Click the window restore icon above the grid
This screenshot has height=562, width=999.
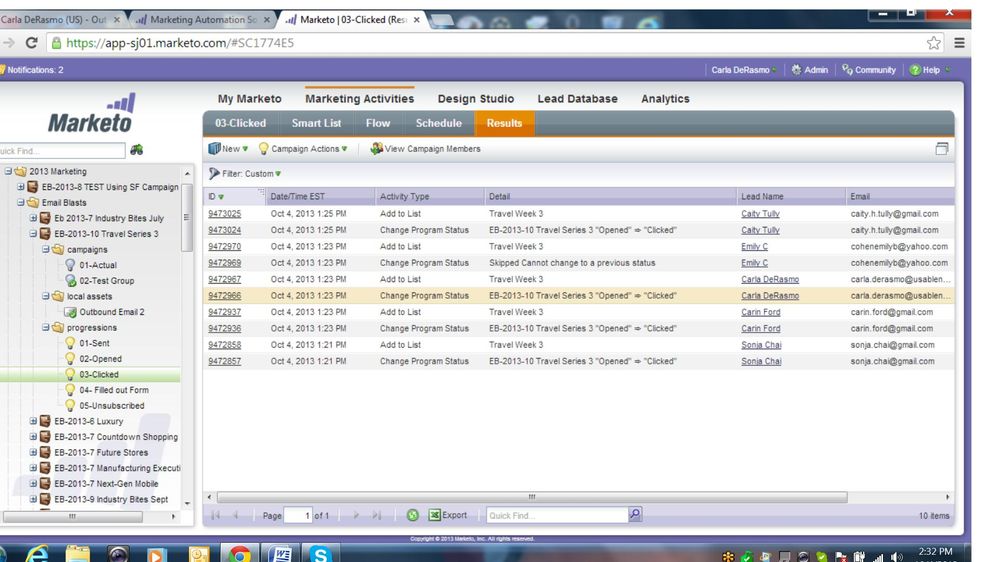pyautogui.click(x=941, y=149)
